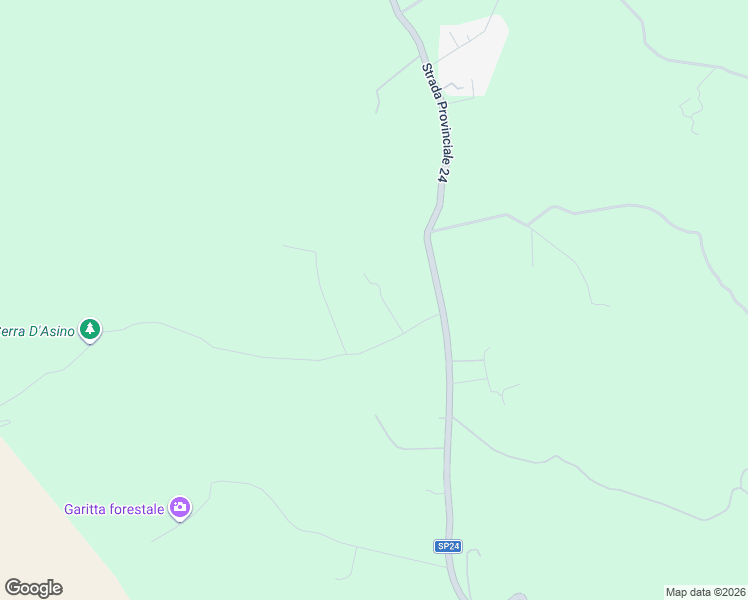Select the purple camera pin for Garitta forestale
The image size is (748, 600).
tap(180, 508)
